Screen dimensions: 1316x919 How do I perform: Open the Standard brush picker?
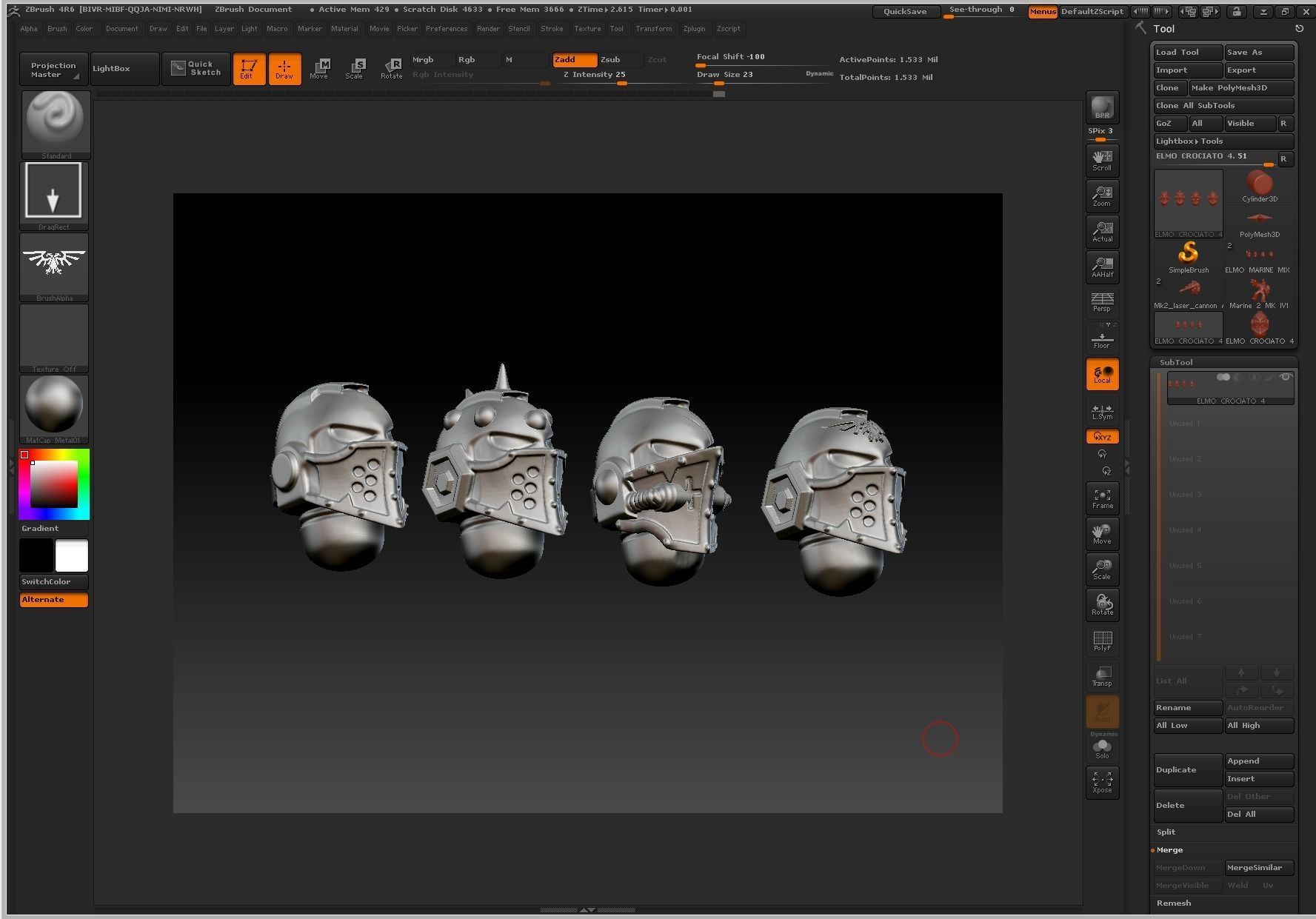pos(56,124)
